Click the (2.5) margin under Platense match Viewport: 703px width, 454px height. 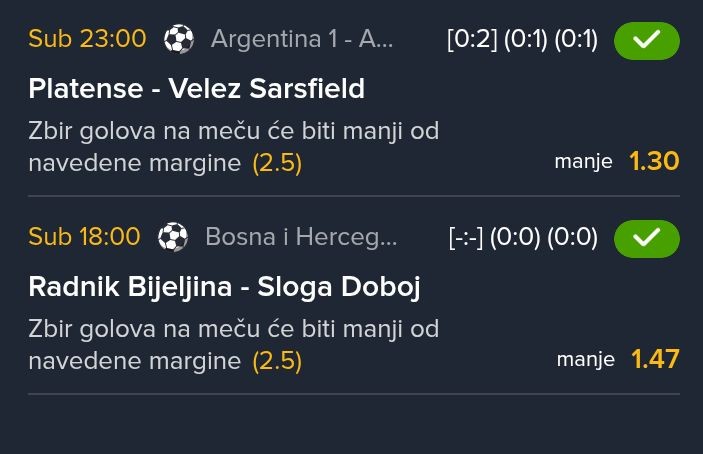tap(277, 163)
